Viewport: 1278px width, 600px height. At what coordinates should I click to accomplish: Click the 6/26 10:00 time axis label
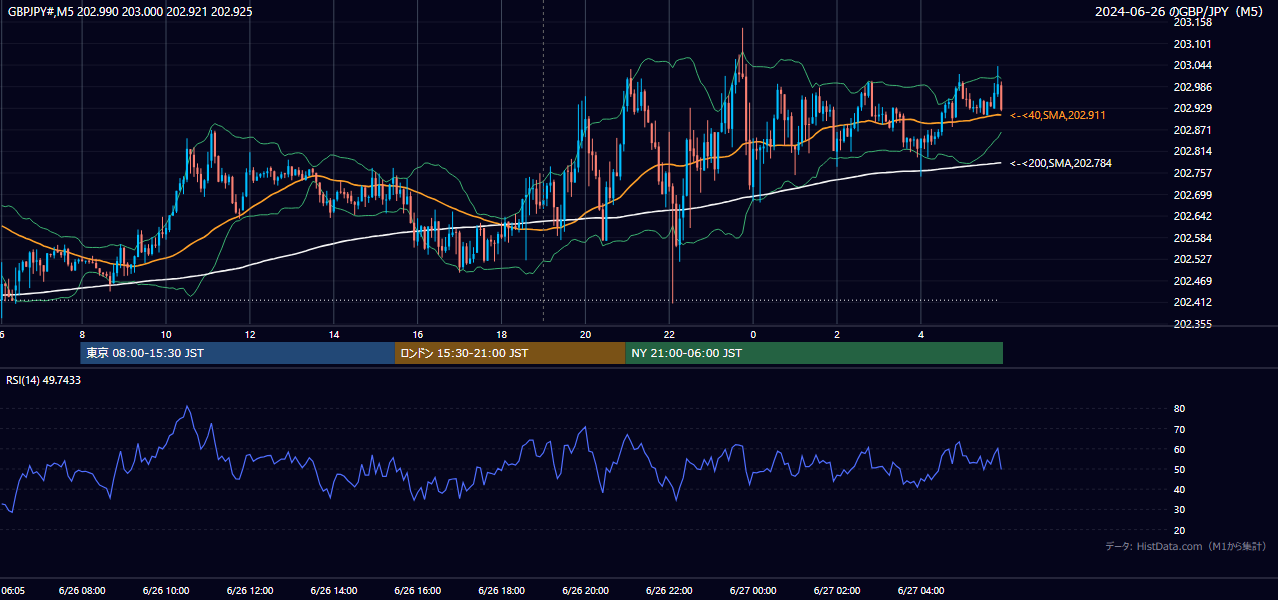pos(166,591)
